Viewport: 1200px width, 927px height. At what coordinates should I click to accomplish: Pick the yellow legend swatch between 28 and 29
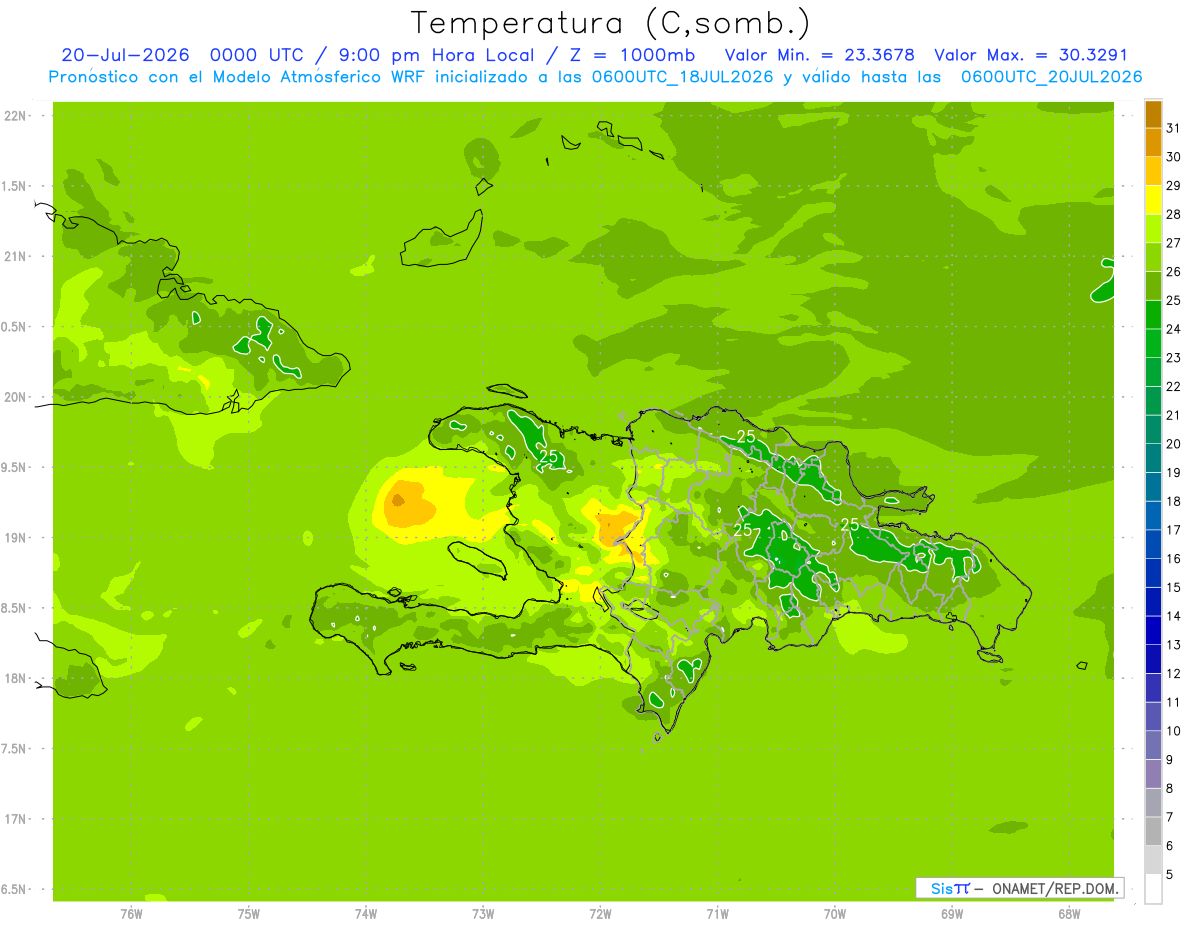tap(1153, 200)
